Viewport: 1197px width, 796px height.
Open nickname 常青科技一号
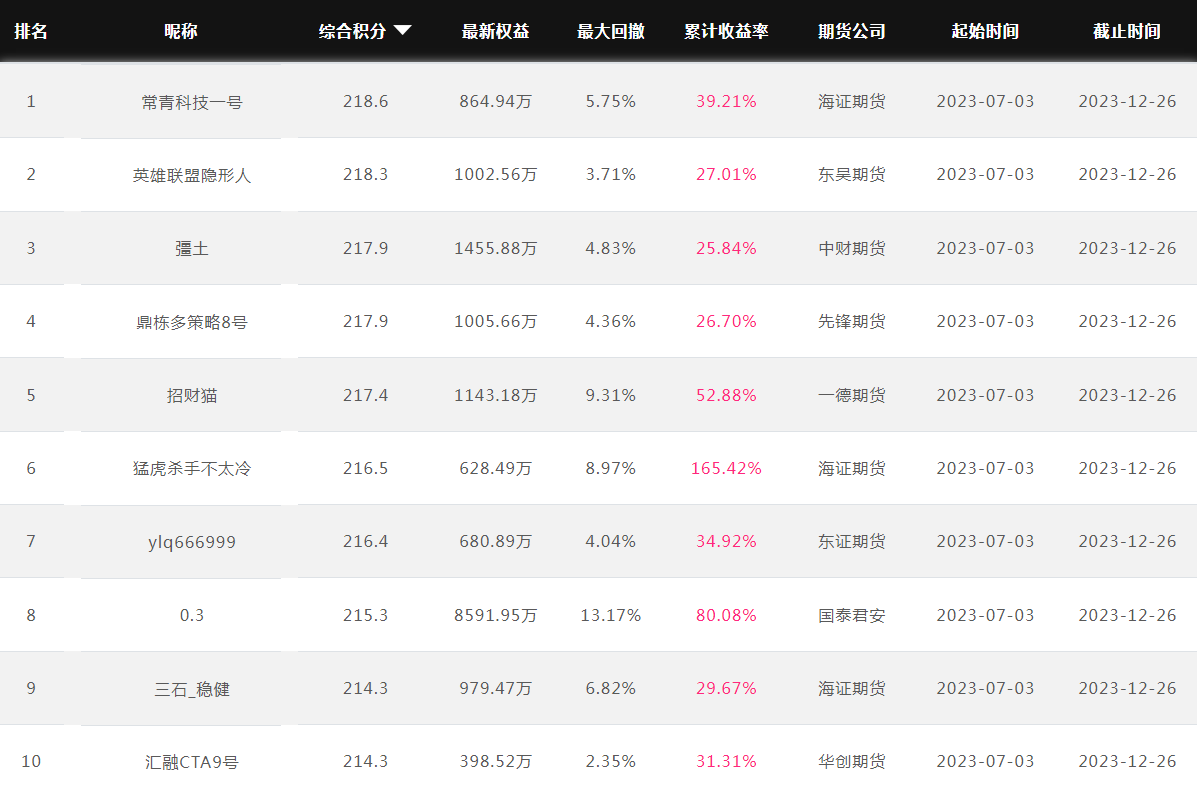click(x=192, y=102)
